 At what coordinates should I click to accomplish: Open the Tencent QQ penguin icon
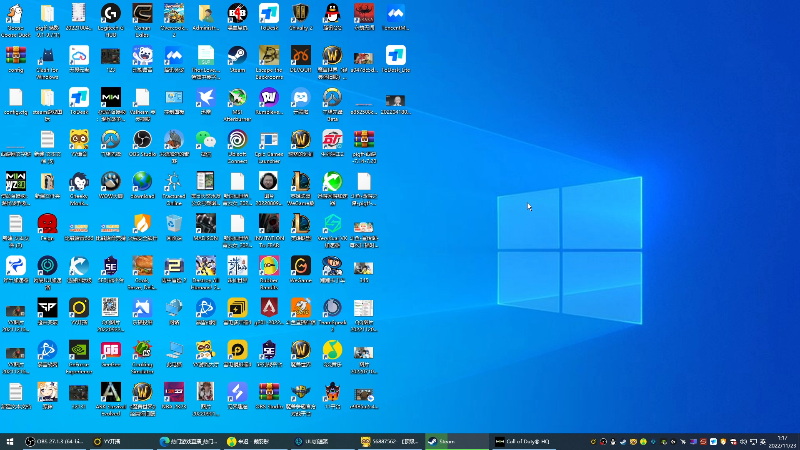click(x=332, y=17)
